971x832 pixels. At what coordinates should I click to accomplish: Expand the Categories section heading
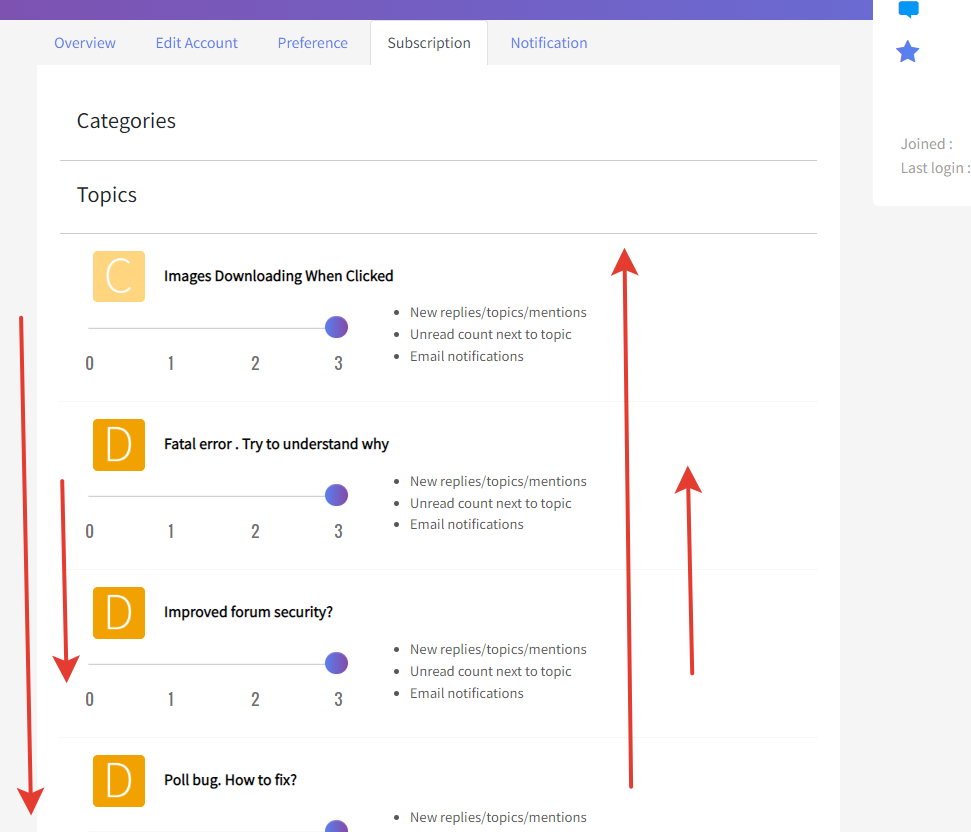[x=126, y=121]
